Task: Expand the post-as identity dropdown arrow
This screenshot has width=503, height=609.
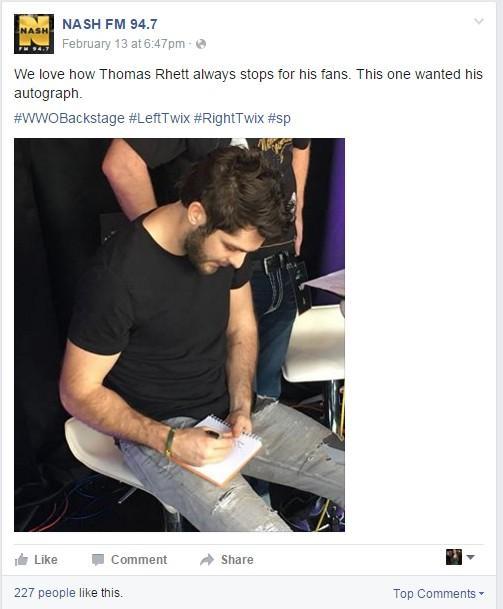Action: (470, 557)
